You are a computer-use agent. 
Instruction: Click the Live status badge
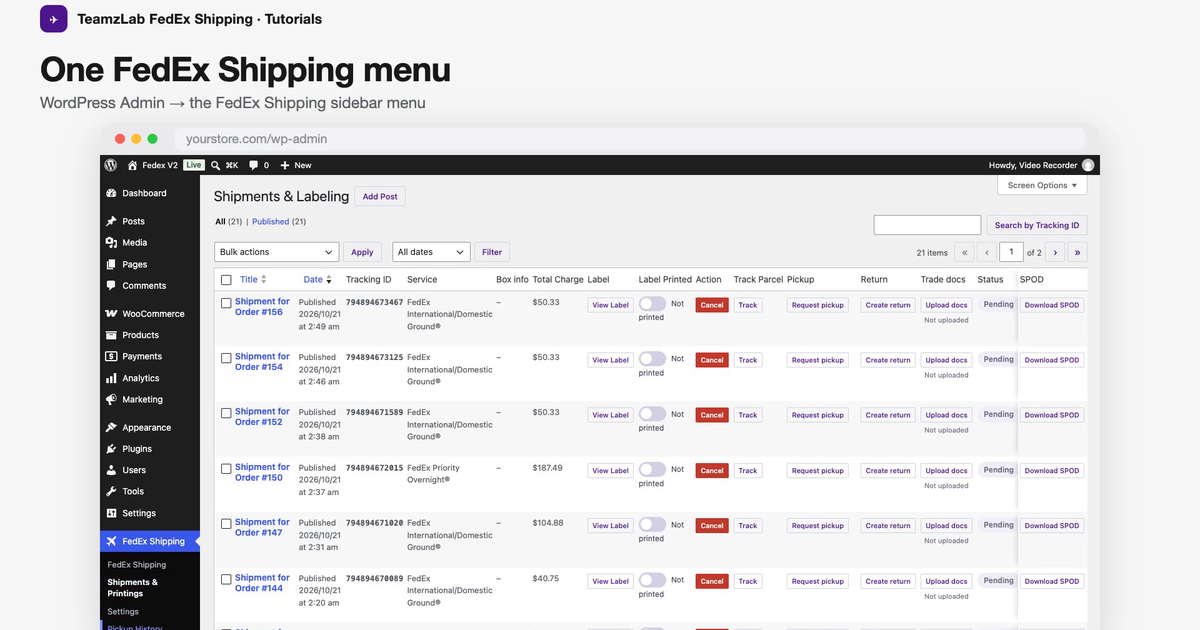tap(193, 165)
